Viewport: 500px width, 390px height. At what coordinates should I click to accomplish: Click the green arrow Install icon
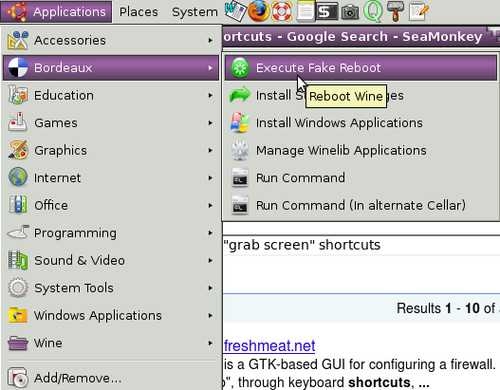point(240,95)
